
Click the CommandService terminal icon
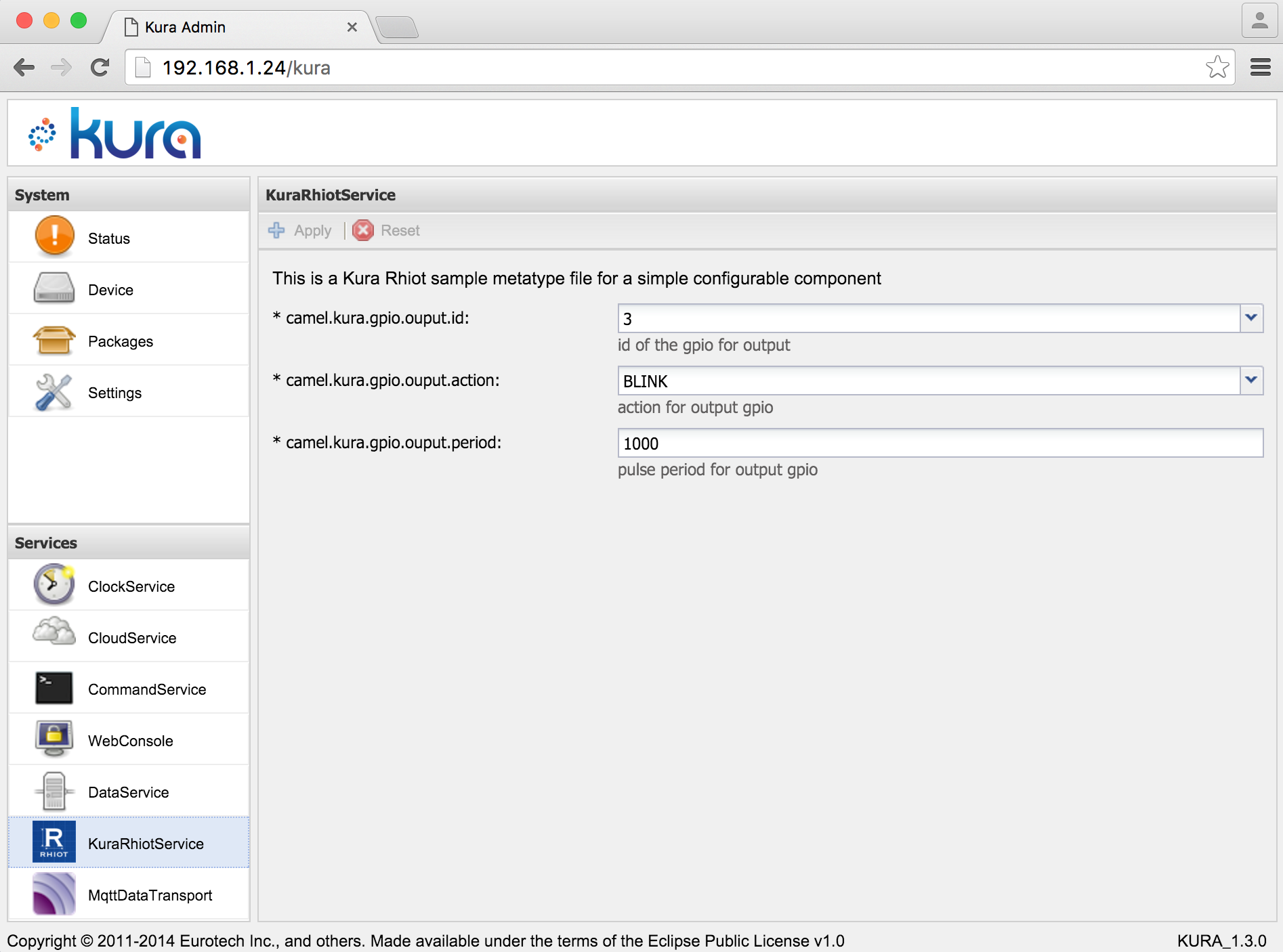click(54, 688)
